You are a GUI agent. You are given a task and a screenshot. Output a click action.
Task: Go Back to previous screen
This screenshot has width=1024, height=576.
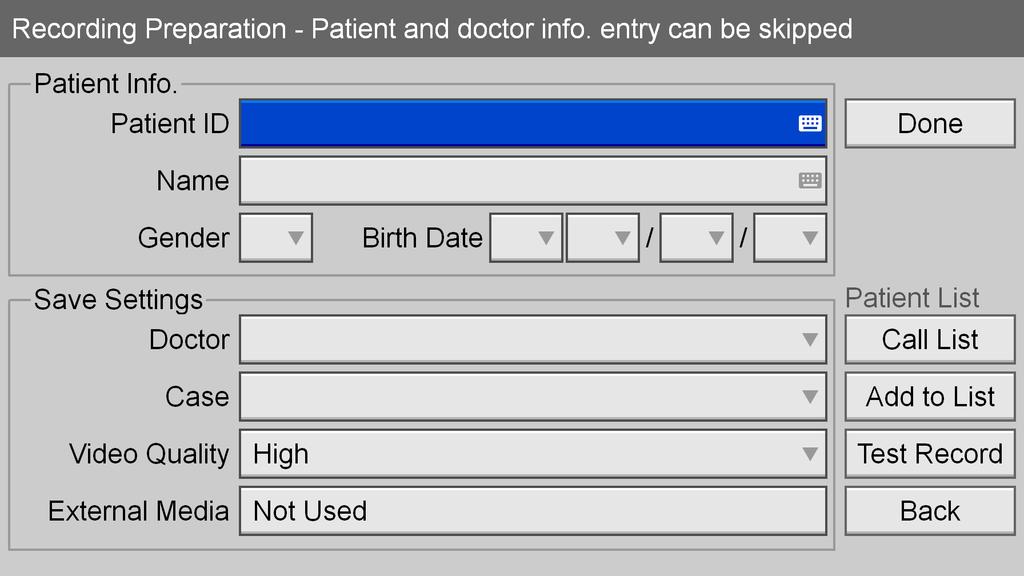pos(930,511)
